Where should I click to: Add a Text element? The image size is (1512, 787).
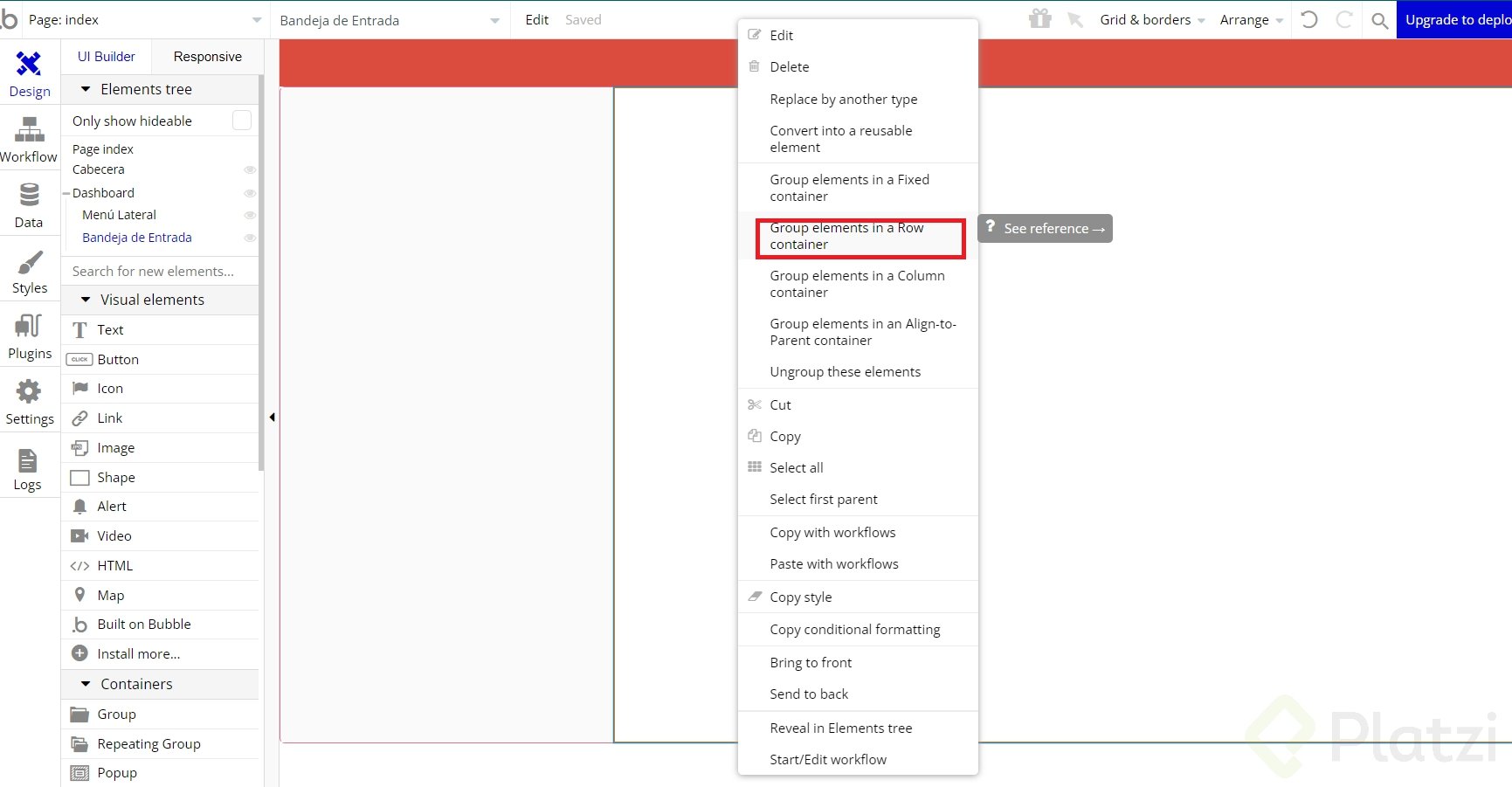tap(160, 329)
